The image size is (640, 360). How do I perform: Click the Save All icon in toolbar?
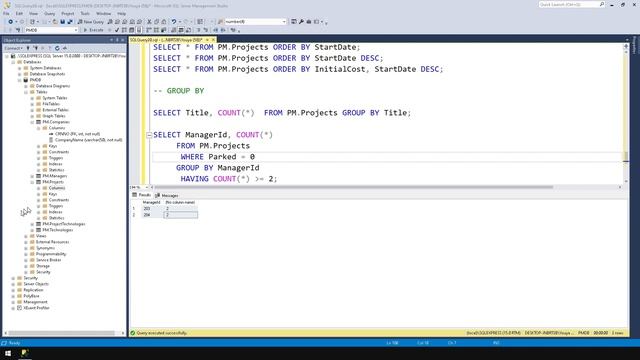tap(70, 22)
